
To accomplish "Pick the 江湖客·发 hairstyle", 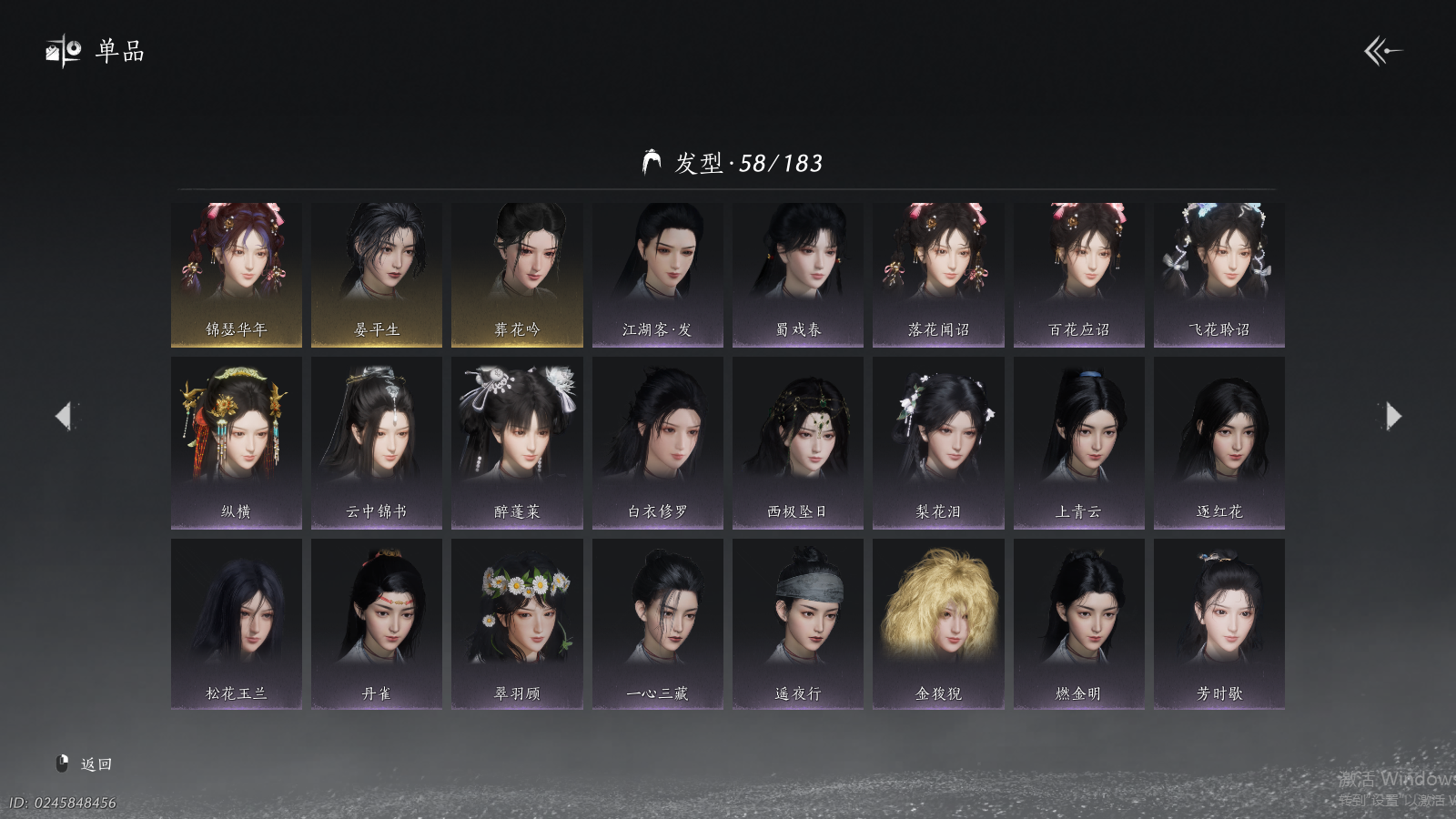I will pos(658,274).
